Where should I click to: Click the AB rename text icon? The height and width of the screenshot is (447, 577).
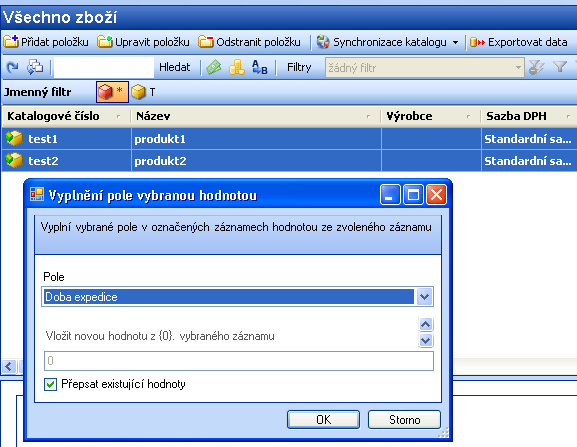point(259,67)
